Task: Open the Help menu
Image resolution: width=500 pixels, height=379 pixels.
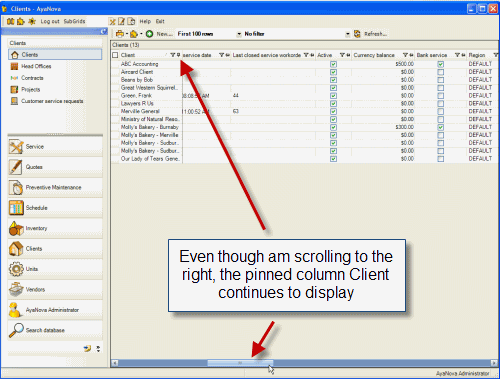Action: (x=145, y=21)
